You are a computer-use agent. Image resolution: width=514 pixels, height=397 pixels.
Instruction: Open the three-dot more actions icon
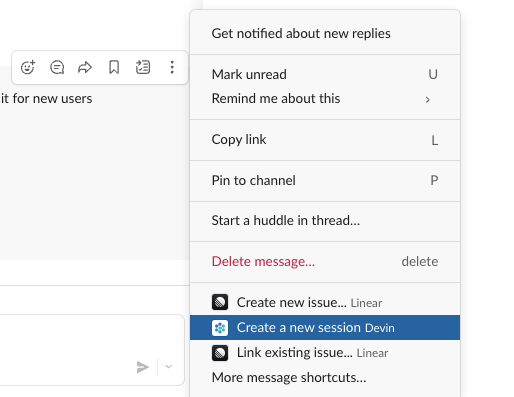coord(172,67)
